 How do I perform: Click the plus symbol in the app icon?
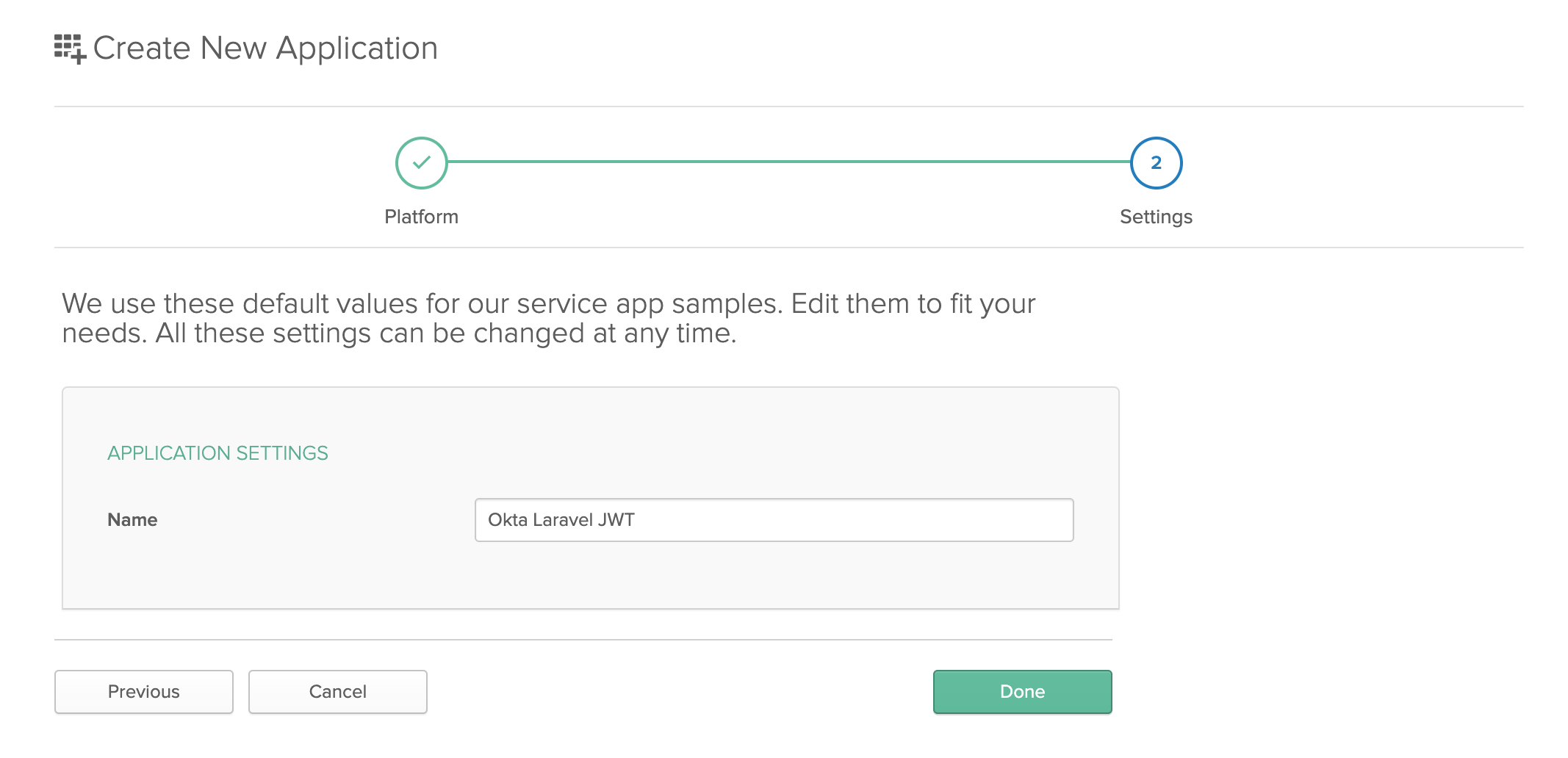79,55
